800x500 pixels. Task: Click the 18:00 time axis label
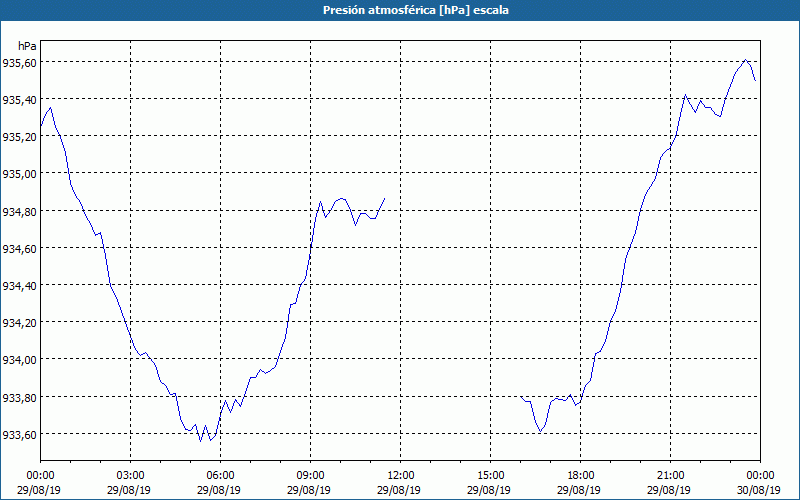click(581, 476)
